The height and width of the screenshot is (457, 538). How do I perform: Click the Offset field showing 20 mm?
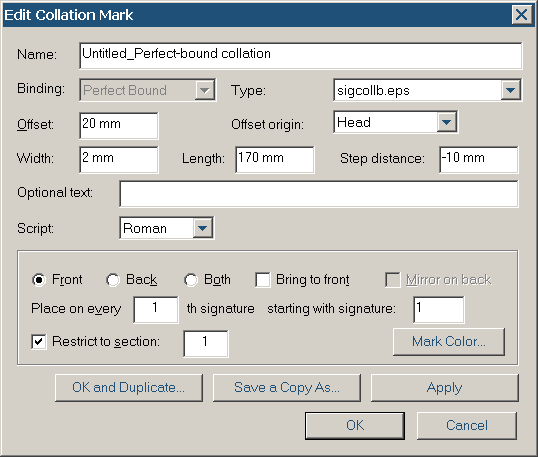119,126
